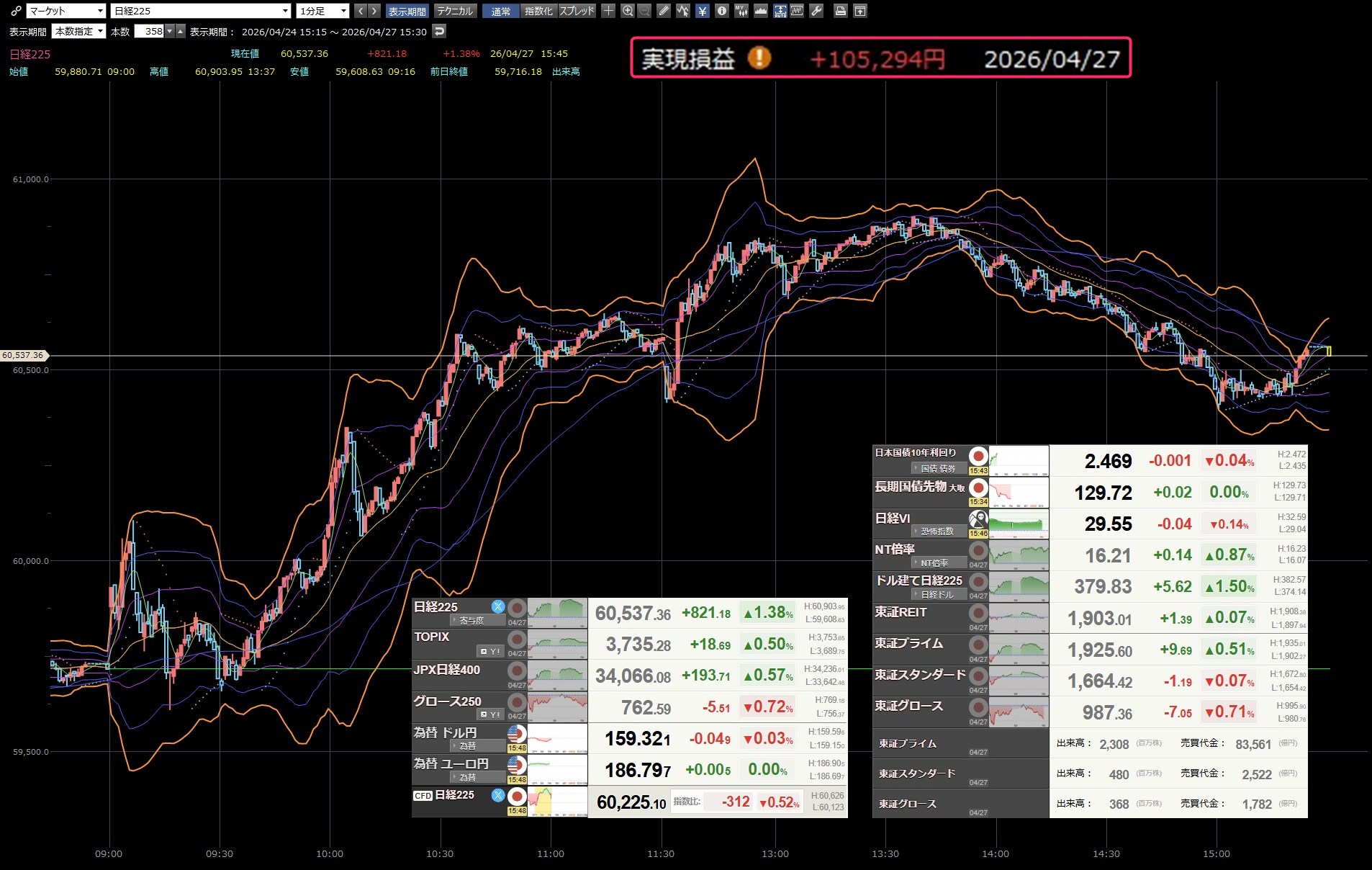
Task: Click the 日経VI mini chart thumbnail
Action: coord(1019,524)
